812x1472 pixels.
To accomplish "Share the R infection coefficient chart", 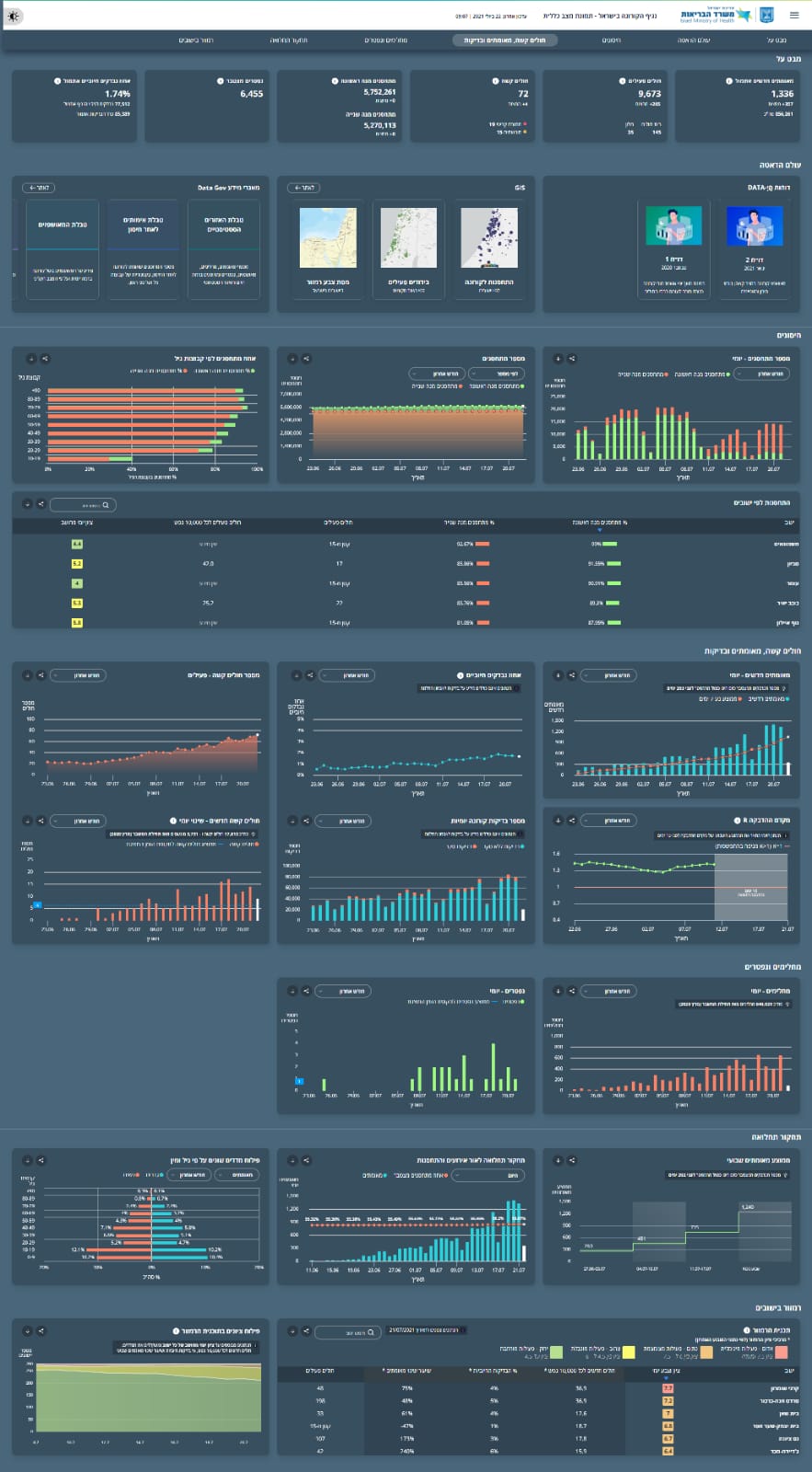I will pyautogui.click(x=571, y=820).
